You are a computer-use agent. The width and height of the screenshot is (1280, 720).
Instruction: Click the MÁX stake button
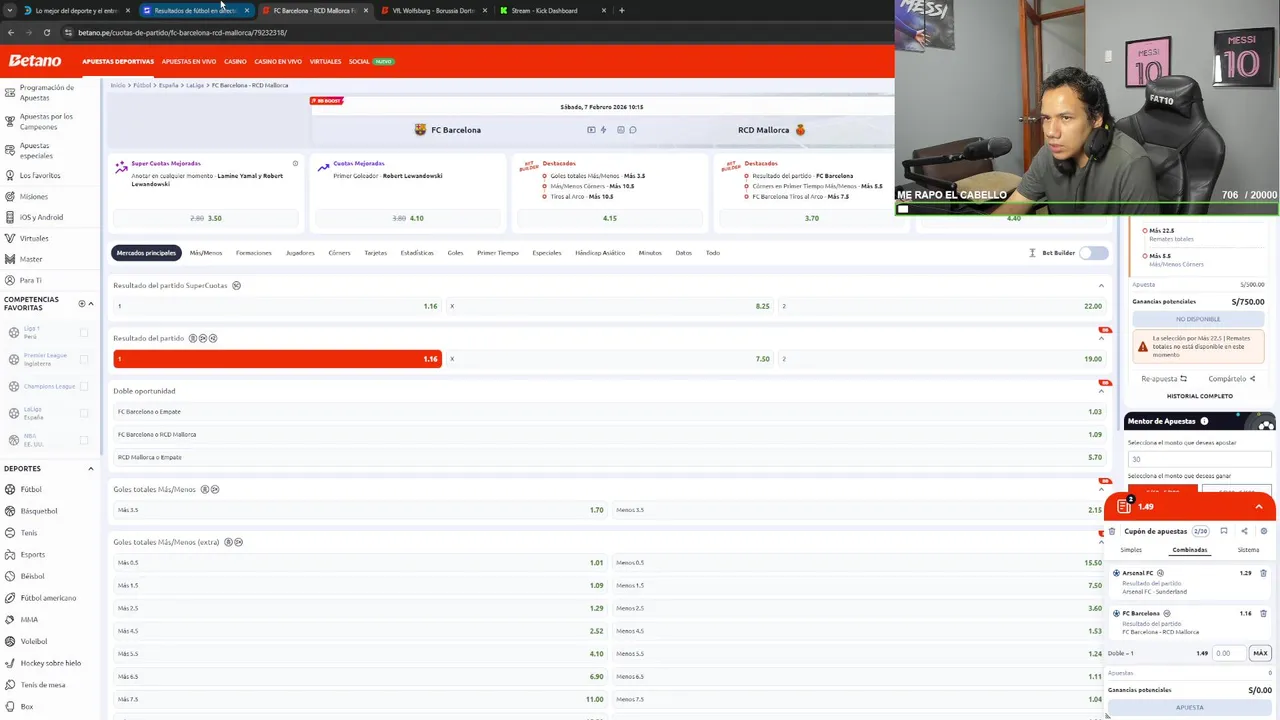pyautogui.click(x=1260, y=653)
